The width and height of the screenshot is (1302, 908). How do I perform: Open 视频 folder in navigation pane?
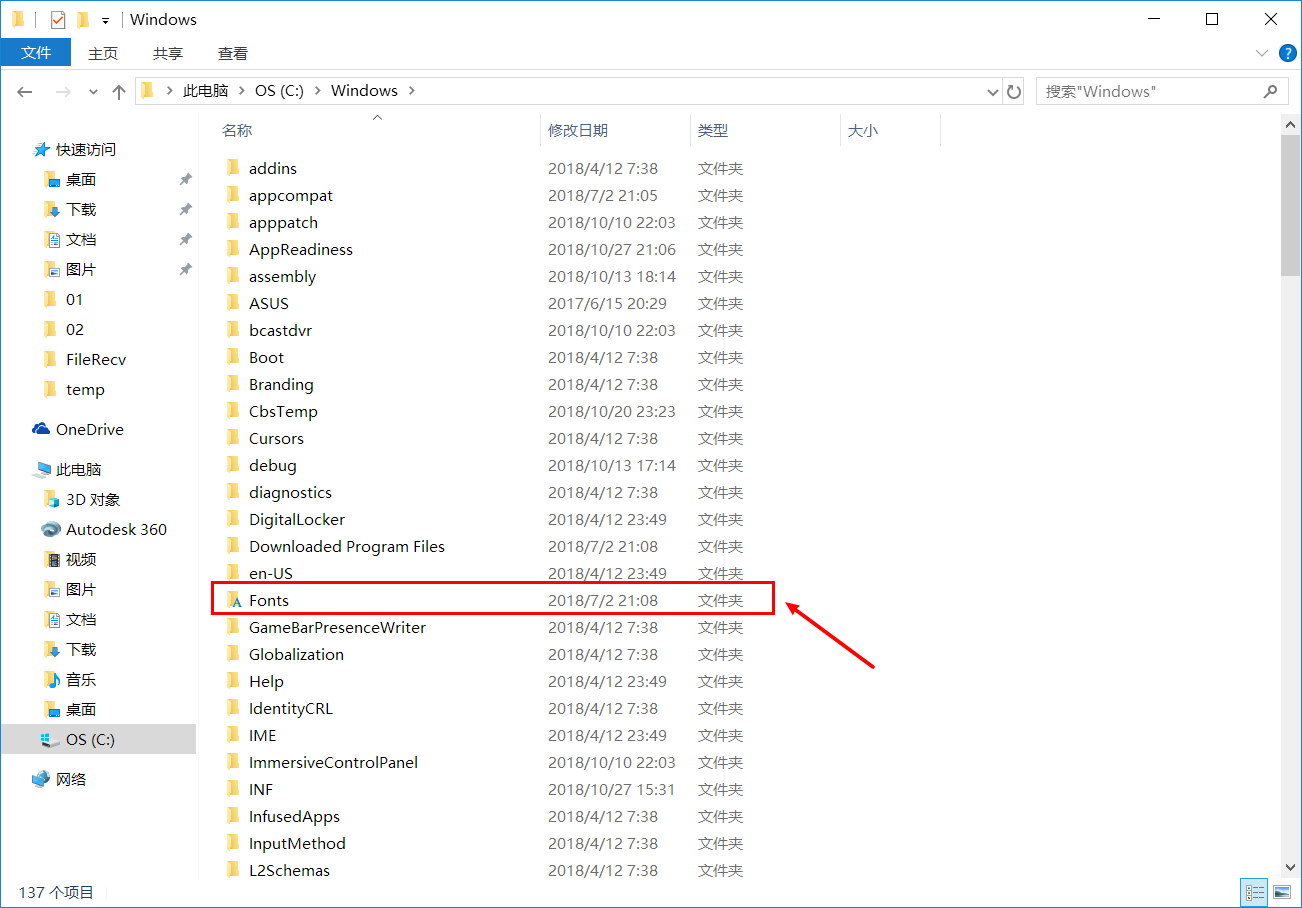click(70, 559)
